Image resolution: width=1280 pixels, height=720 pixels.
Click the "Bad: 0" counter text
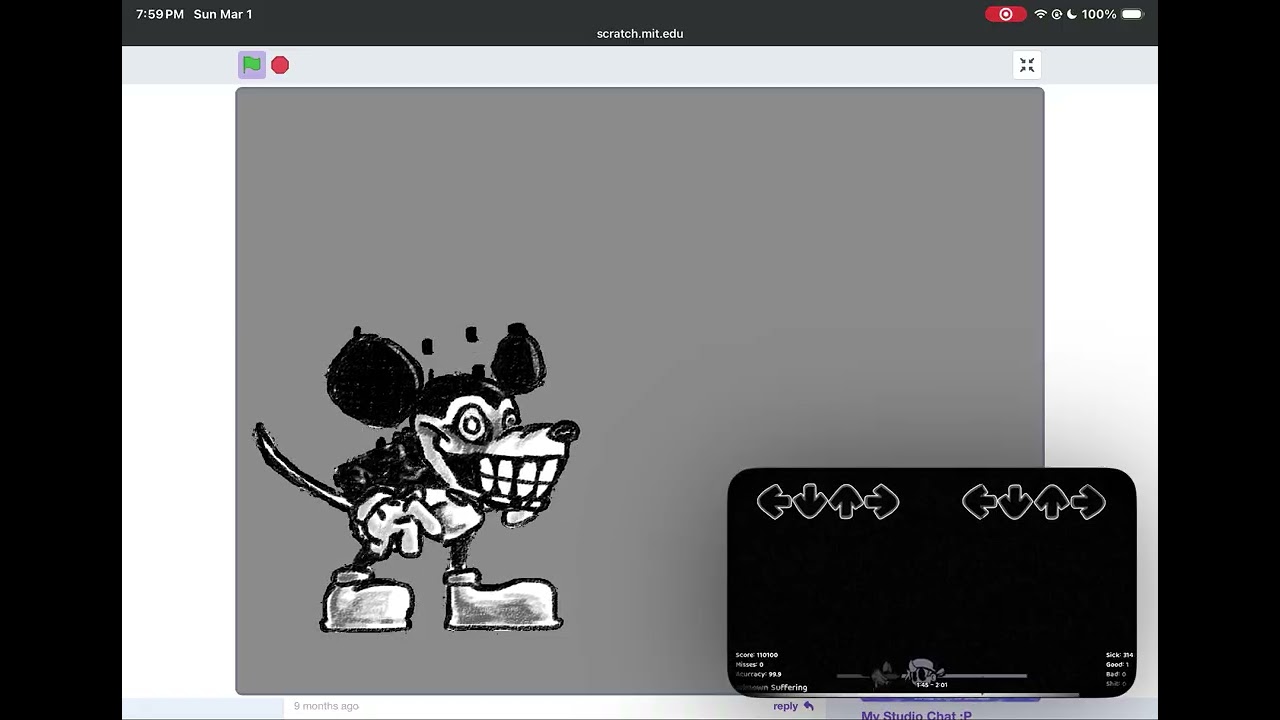(1116, 674)
